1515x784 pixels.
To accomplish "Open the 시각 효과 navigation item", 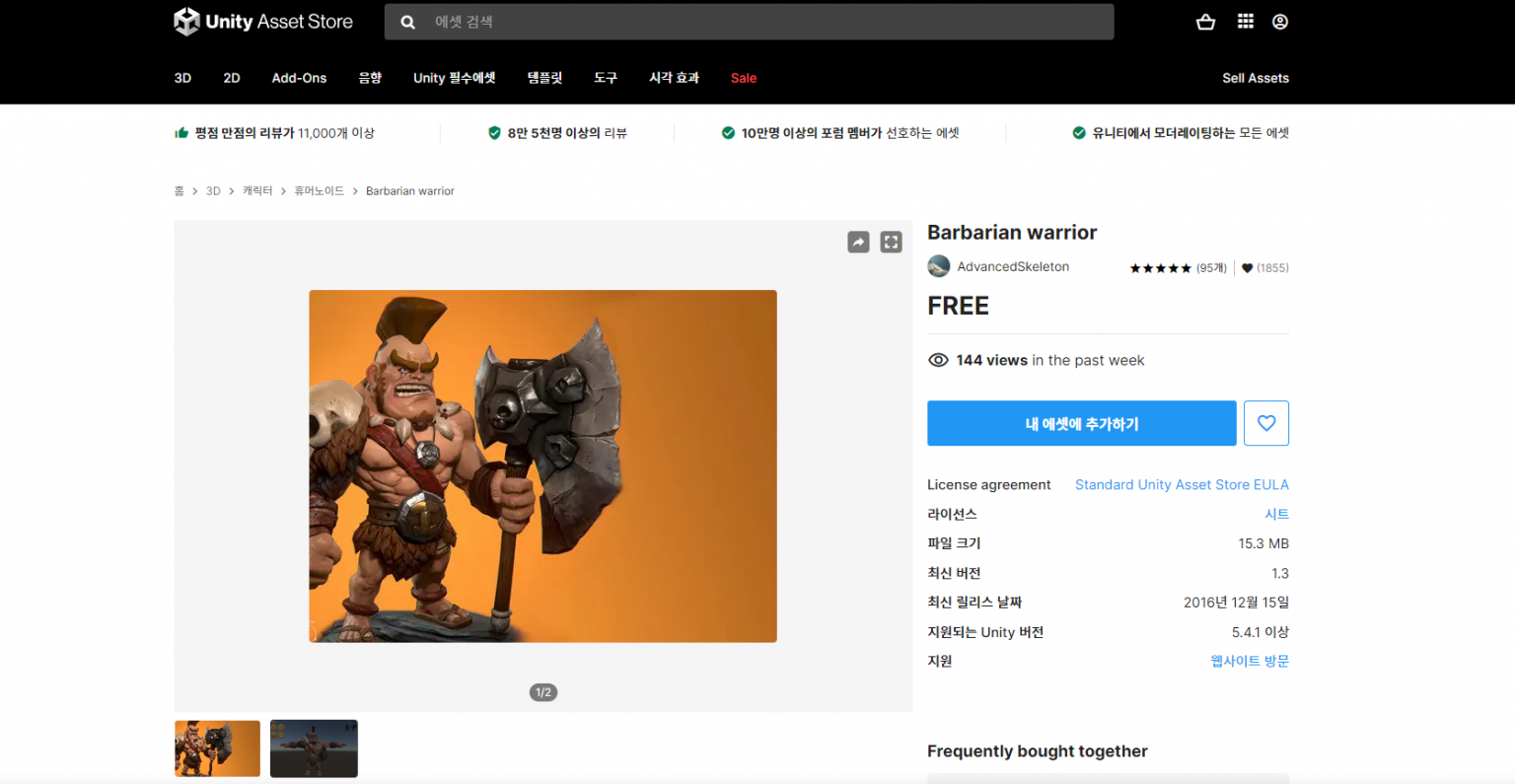I will coord(674,78).
